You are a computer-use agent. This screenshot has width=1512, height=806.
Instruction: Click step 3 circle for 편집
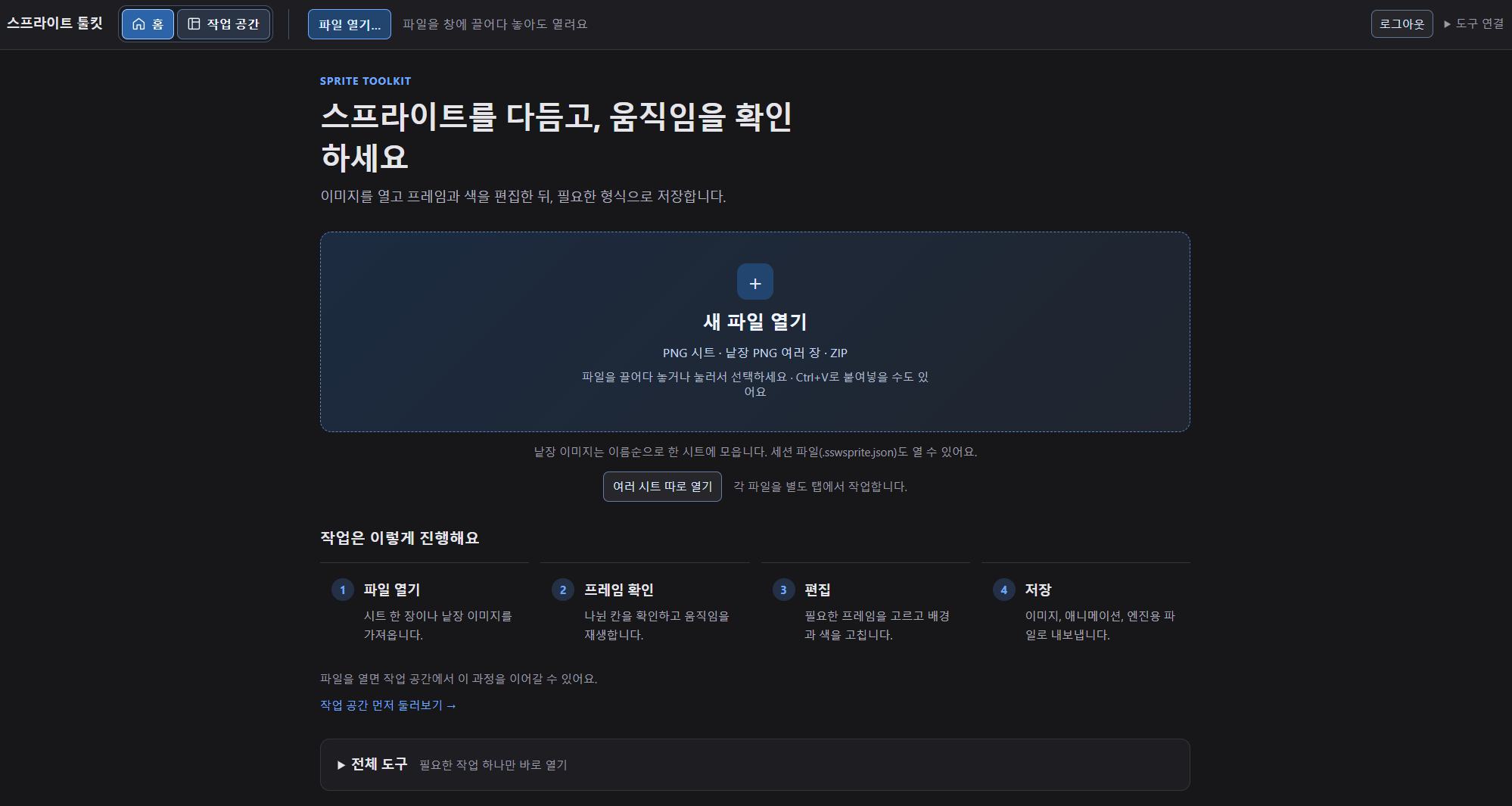783,590
